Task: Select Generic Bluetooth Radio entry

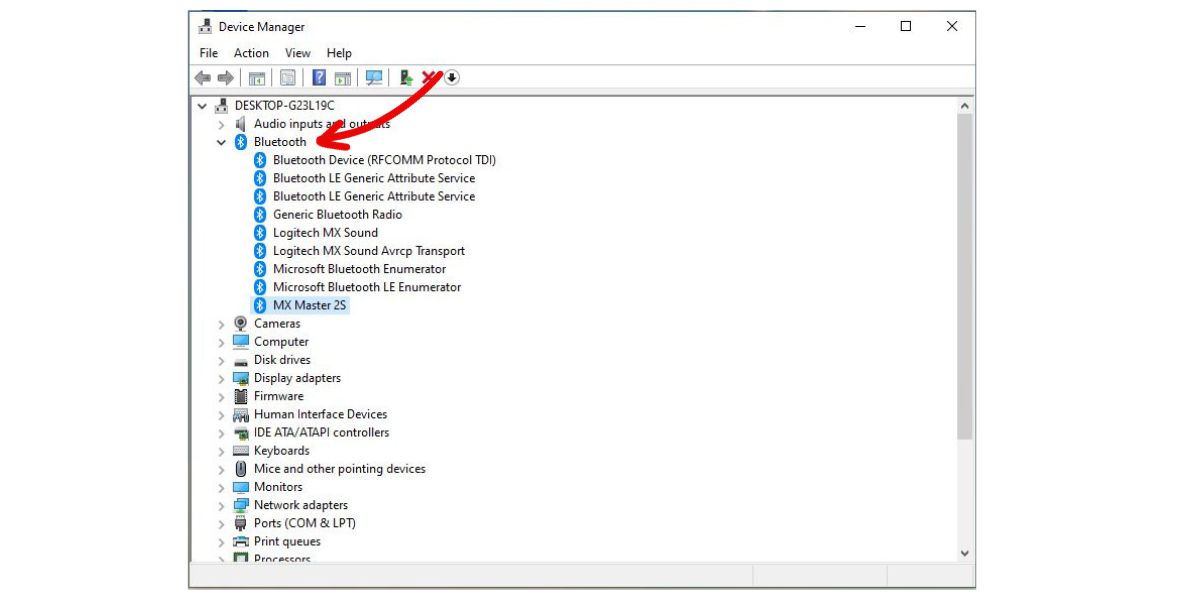Action: 337,215
